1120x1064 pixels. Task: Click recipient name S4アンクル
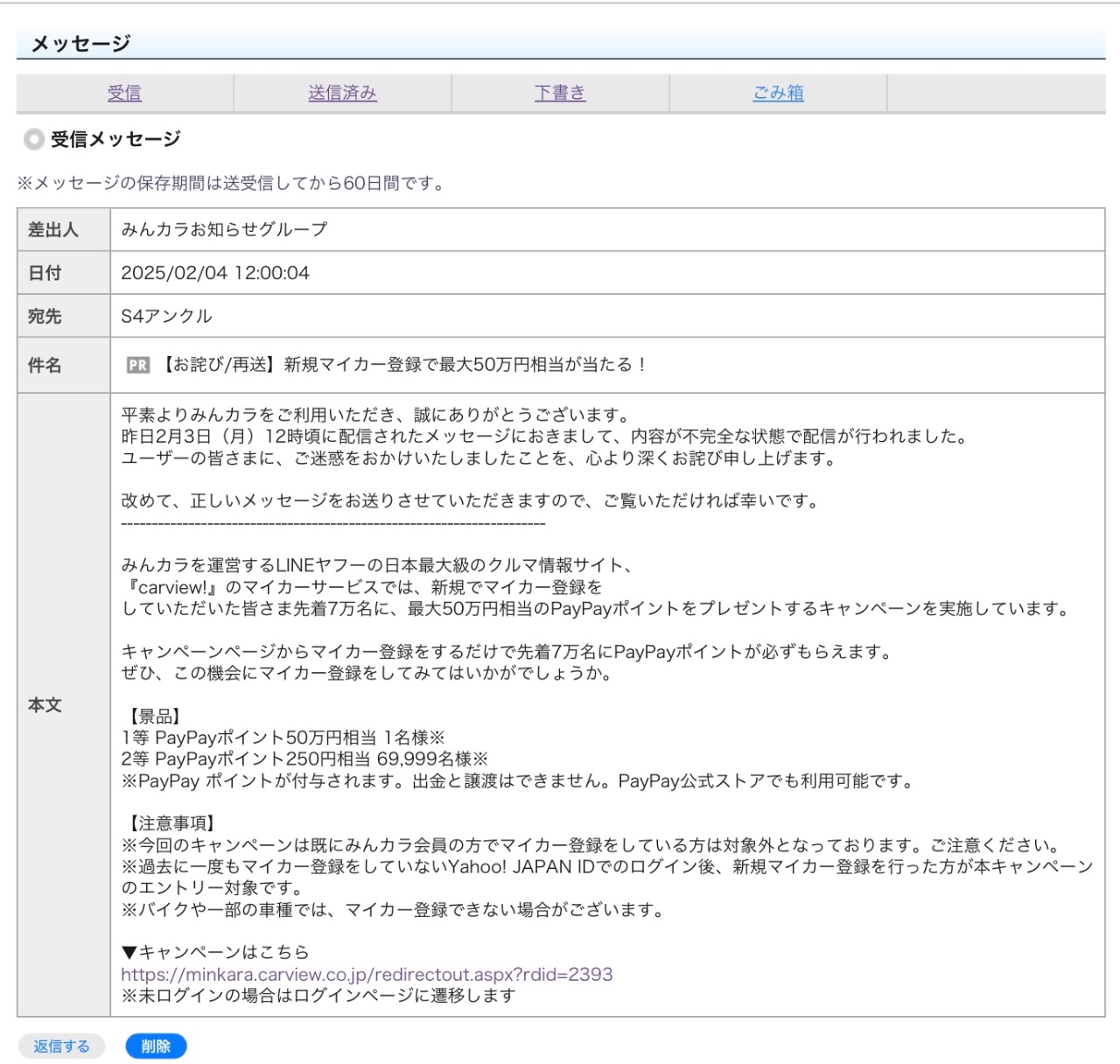click(166, 316)
